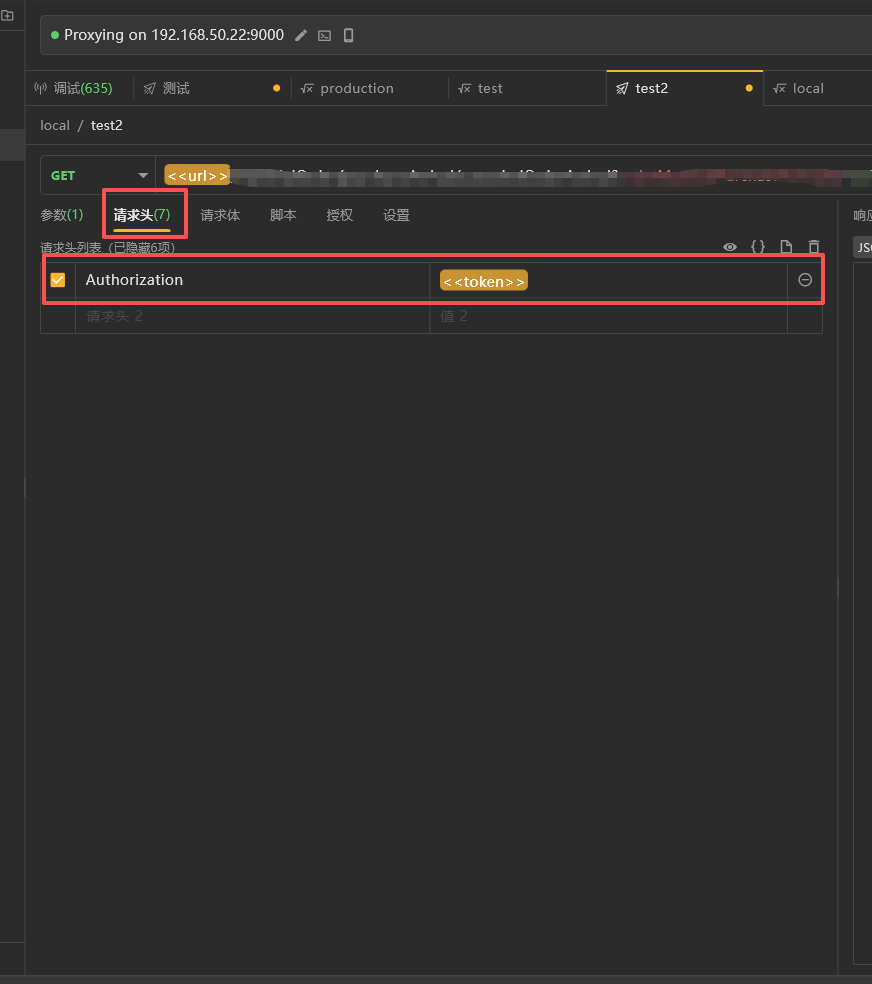Click the document icon in headers toolbar

pos(786,247)
